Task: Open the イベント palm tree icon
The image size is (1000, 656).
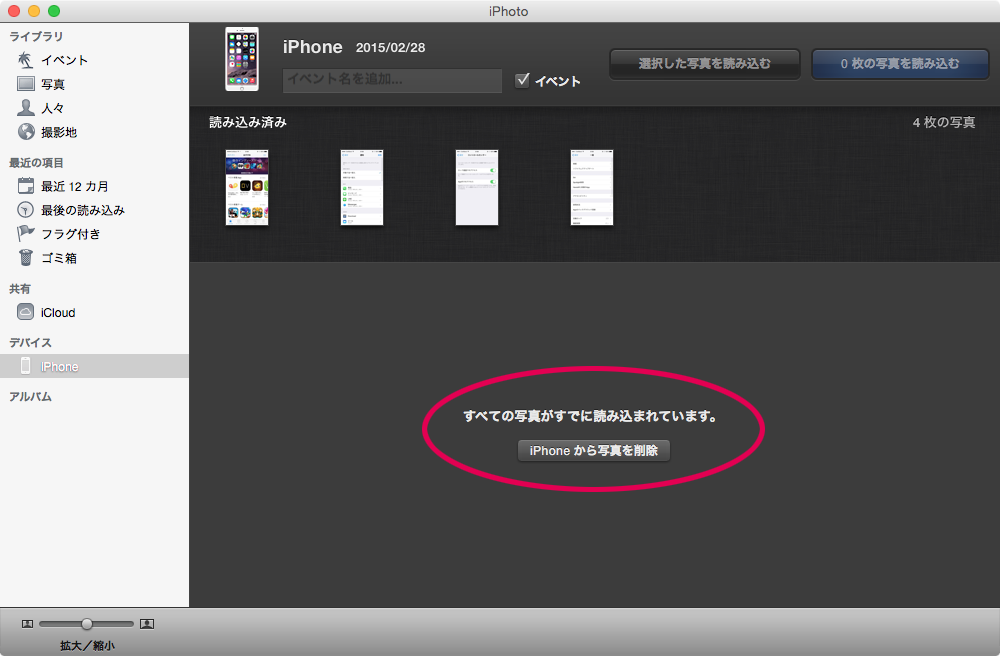Action: tap(26, 60)
